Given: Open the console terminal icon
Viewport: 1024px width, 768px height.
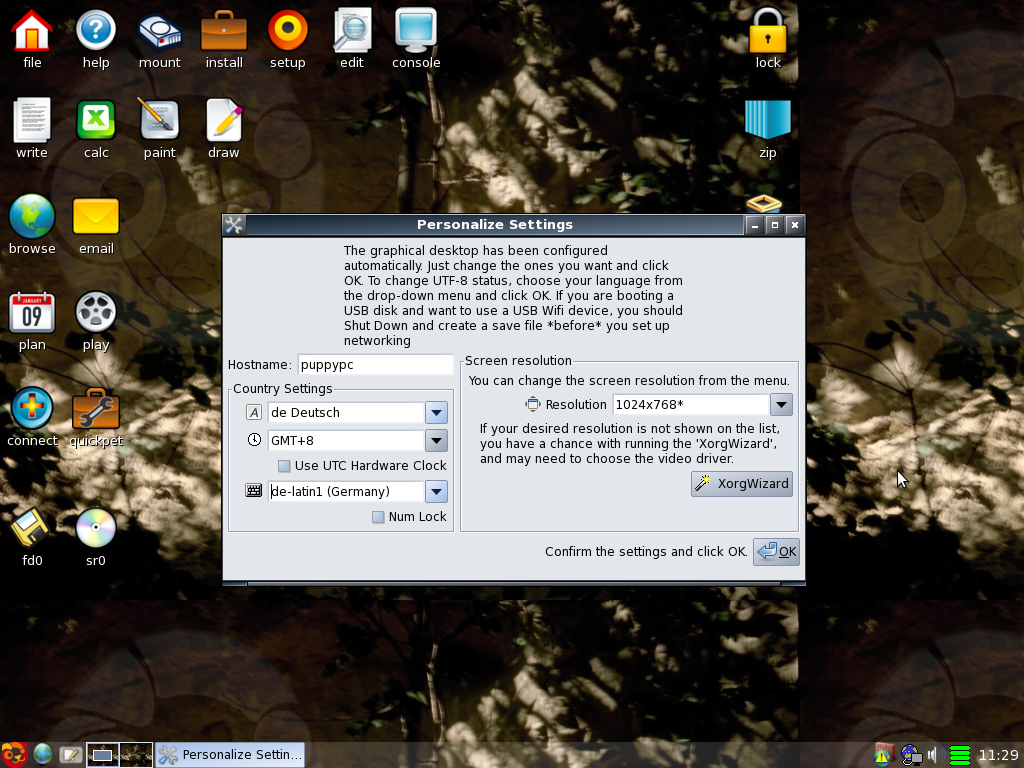Looking at the screenshot, I should [416, 31].
